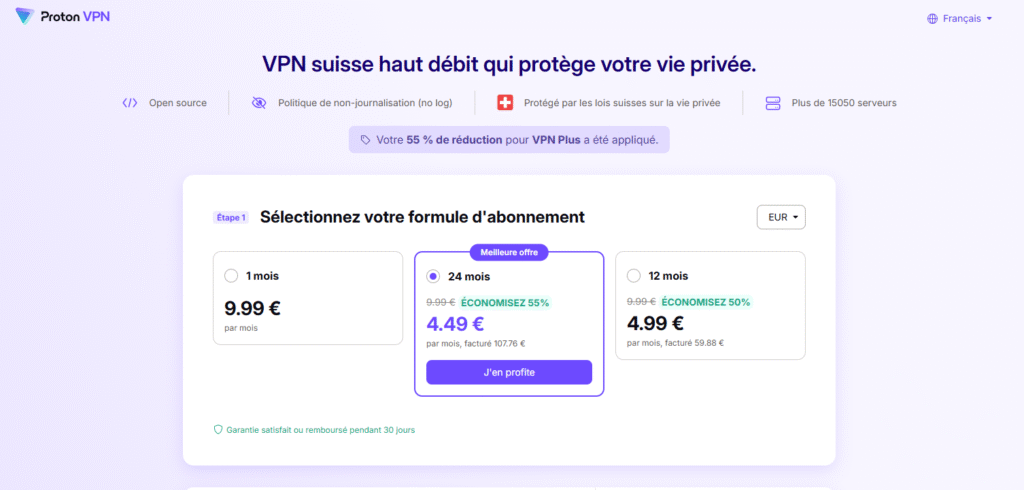Click the servers stack icon
The width and height of the screenshot is (1024, 490).
click(x=772, y=103)
